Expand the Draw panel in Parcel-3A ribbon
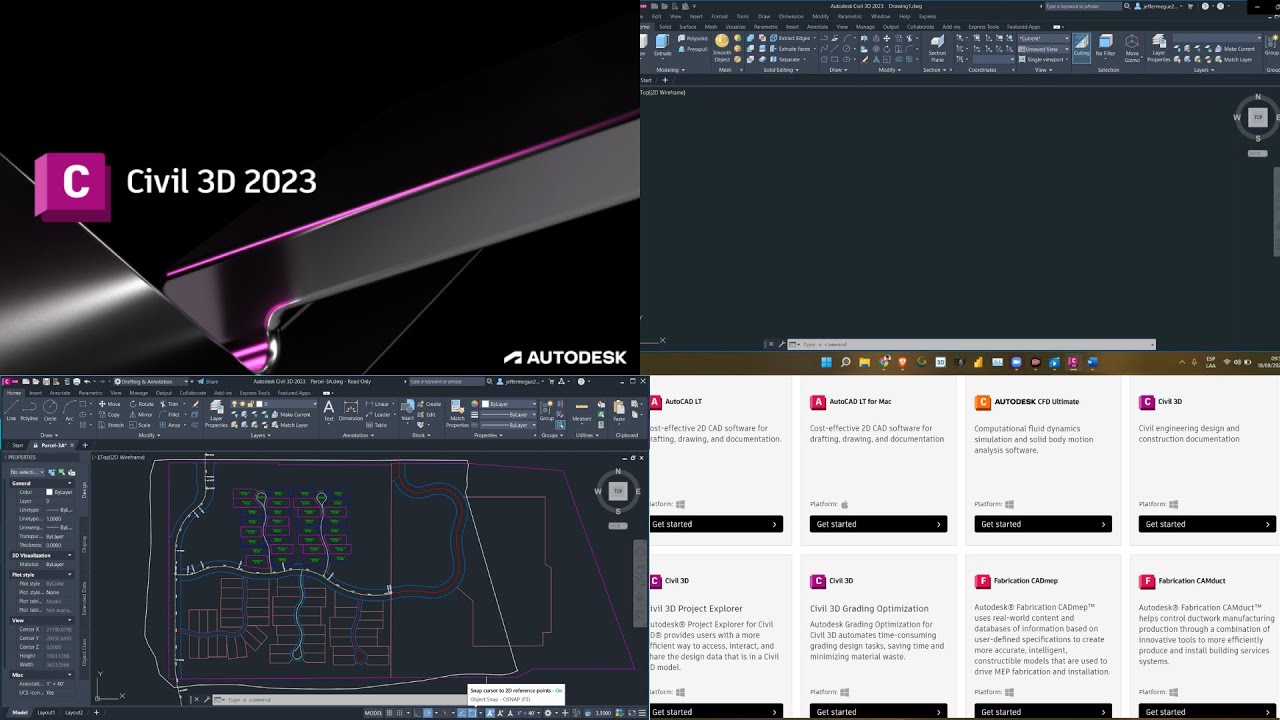 (x=48, y=435)
